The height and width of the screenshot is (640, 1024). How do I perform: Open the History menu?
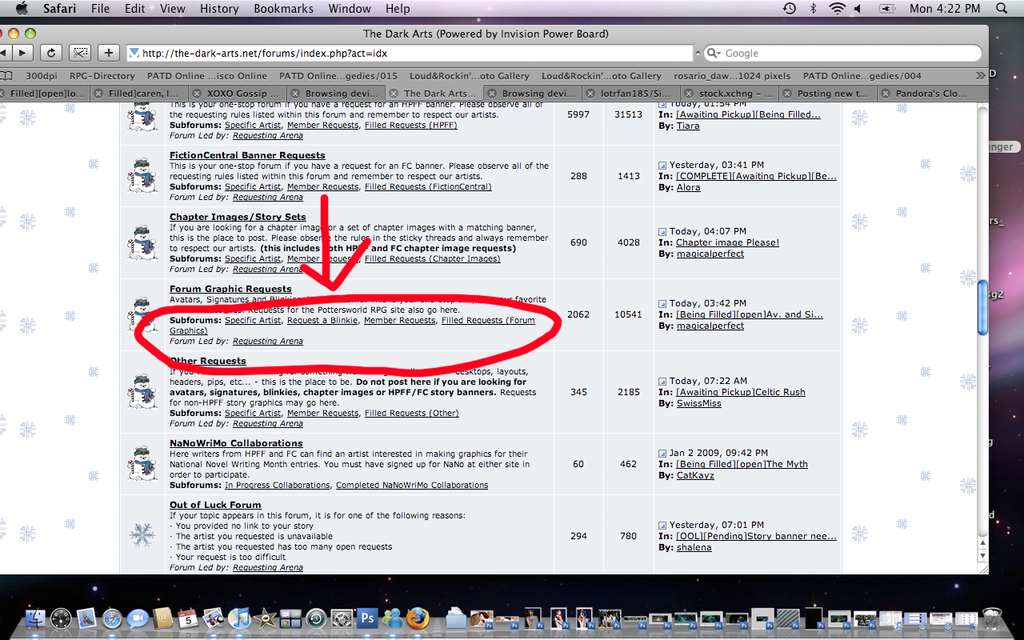[x=218, y=9]
